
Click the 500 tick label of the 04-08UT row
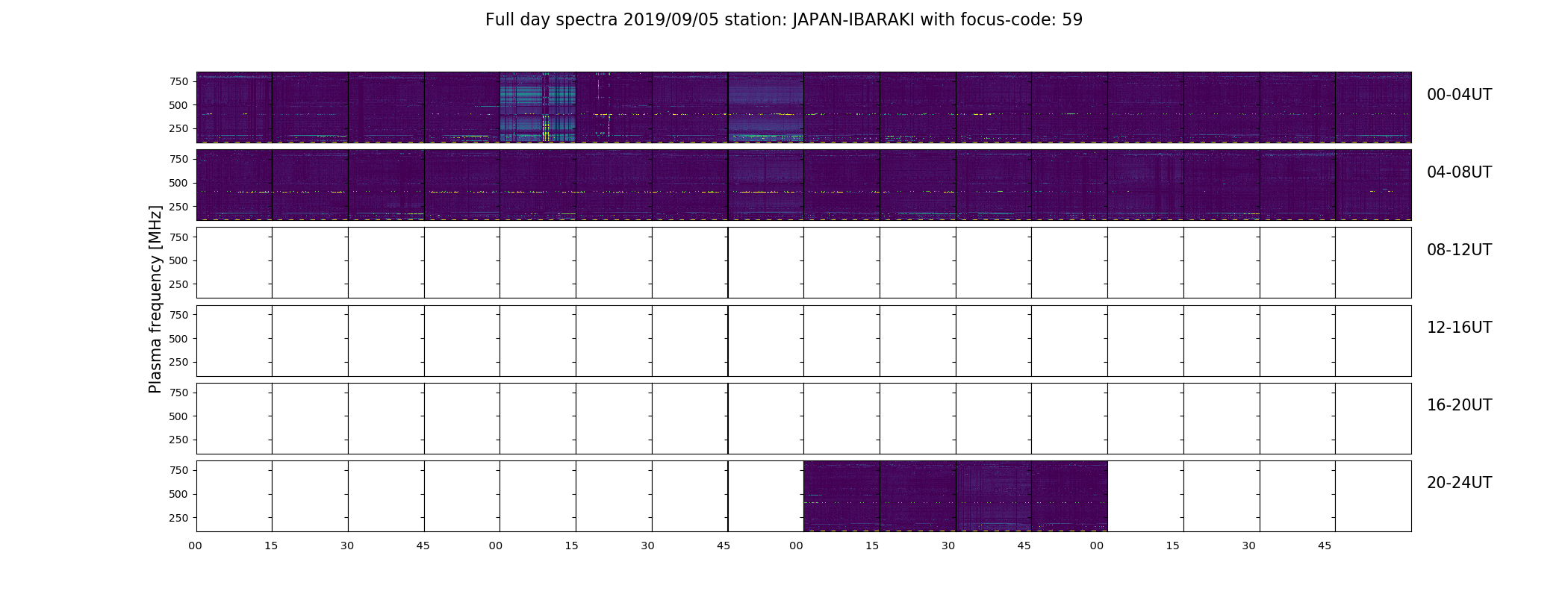tap(178, 183)
